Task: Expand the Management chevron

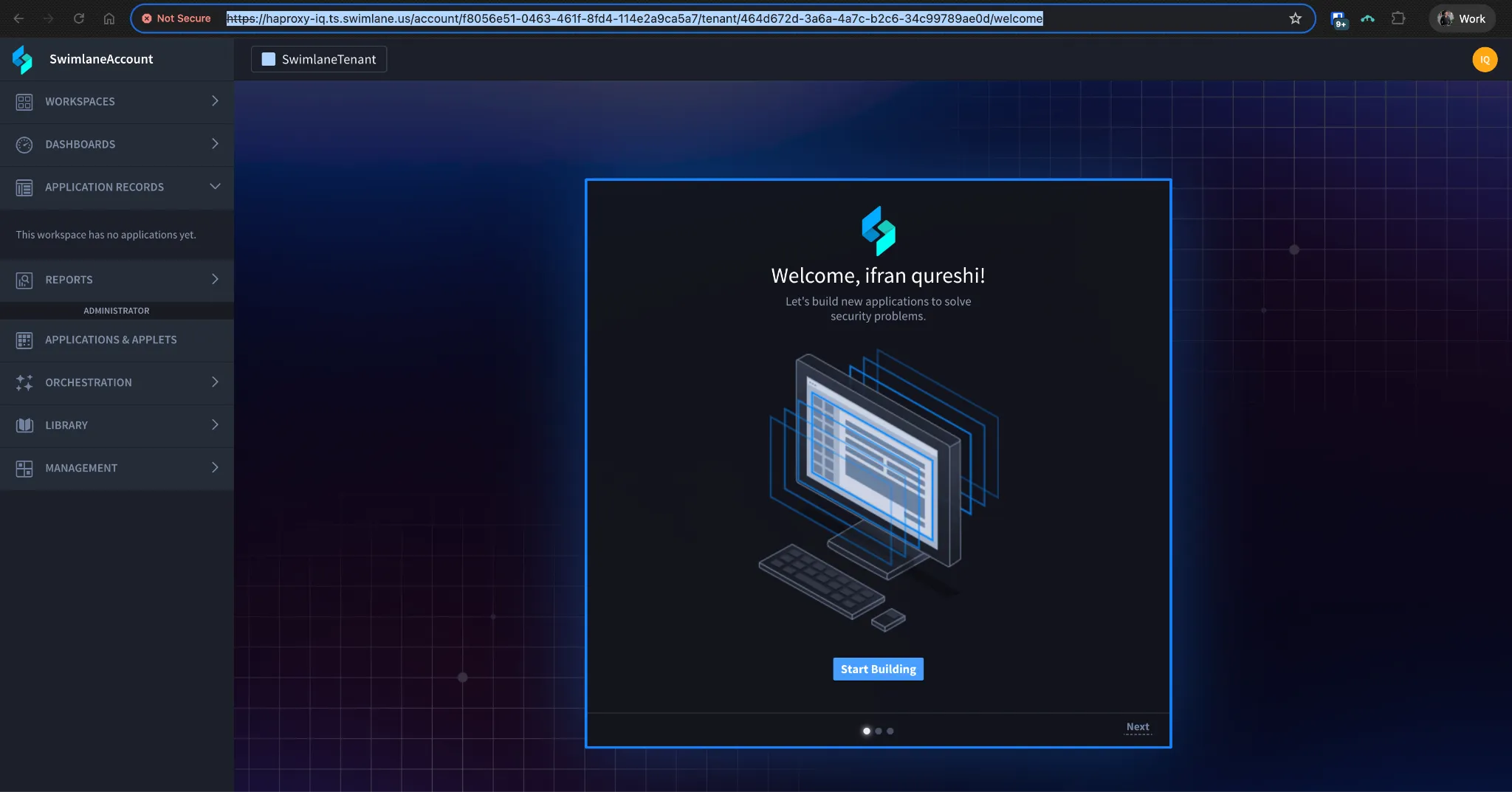Action: click(x=215, y=468)
